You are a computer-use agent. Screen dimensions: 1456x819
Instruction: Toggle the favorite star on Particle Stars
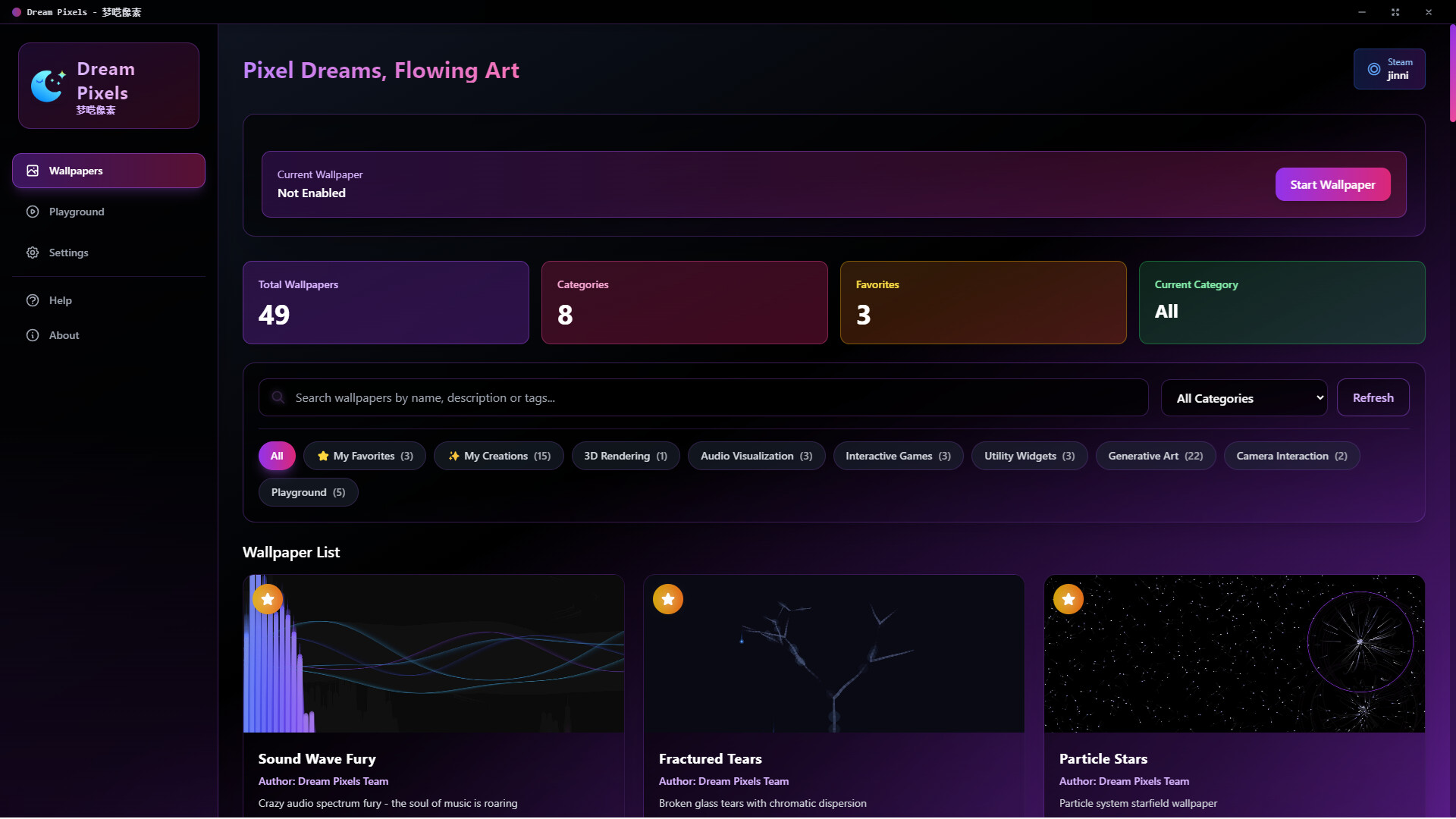click(1068, 599)
